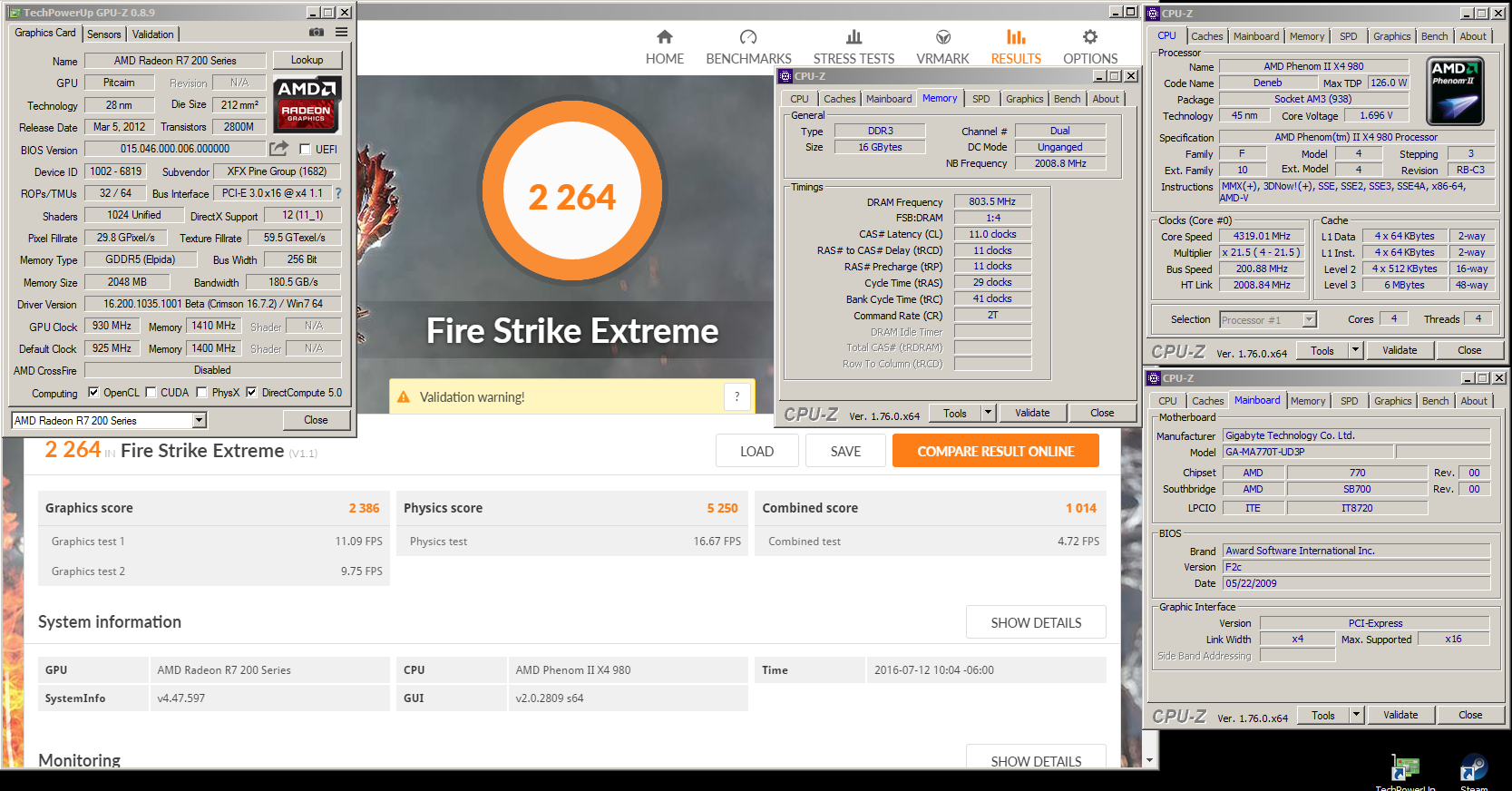This screenshot has height=791, width=1512.
Task: Click the GPU-Z Close button
Action: pos(316,420)
